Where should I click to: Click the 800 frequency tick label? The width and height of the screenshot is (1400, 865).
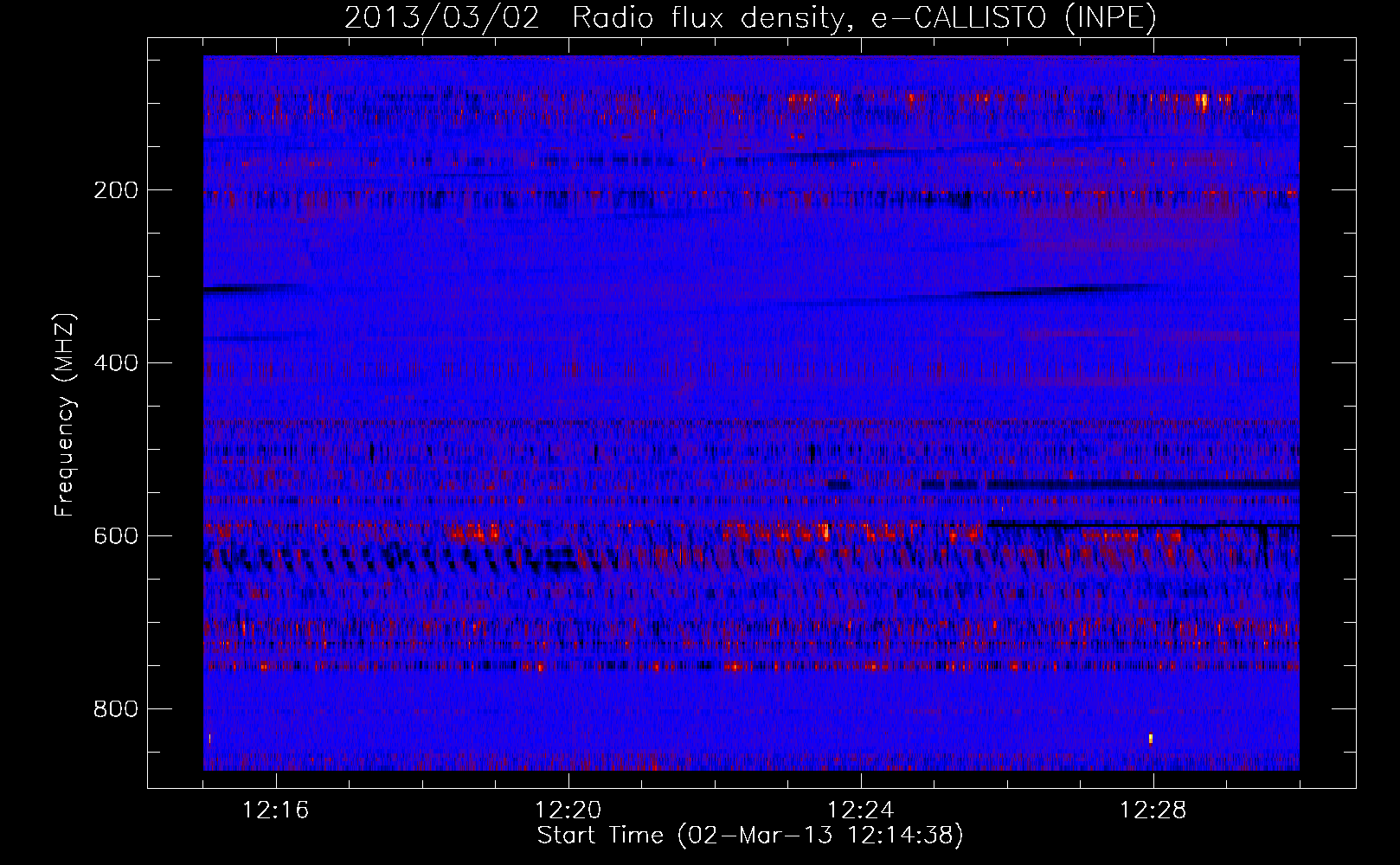click(x=116, y=709)
